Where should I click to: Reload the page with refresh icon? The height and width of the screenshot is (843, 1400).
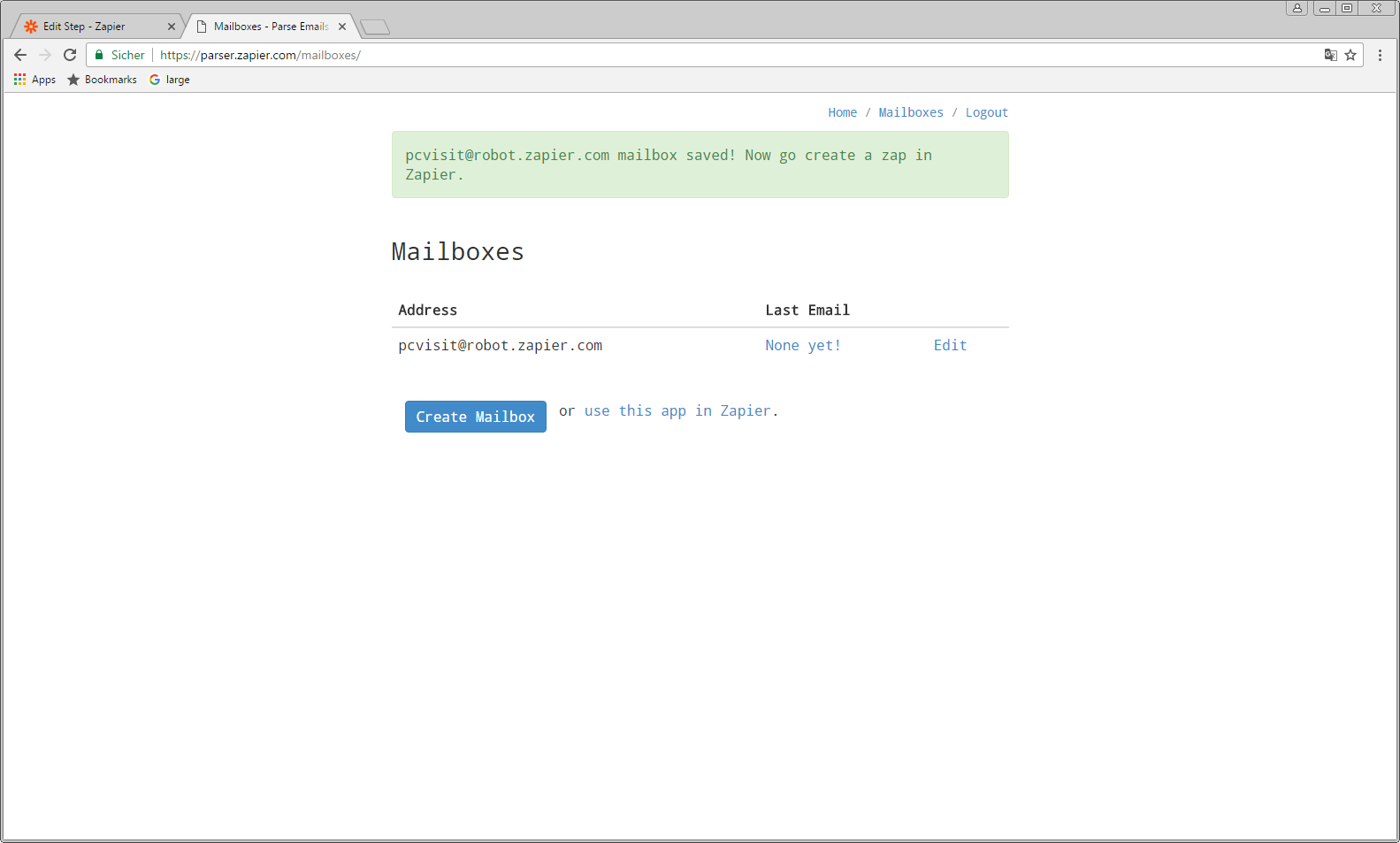click(70, 55)
